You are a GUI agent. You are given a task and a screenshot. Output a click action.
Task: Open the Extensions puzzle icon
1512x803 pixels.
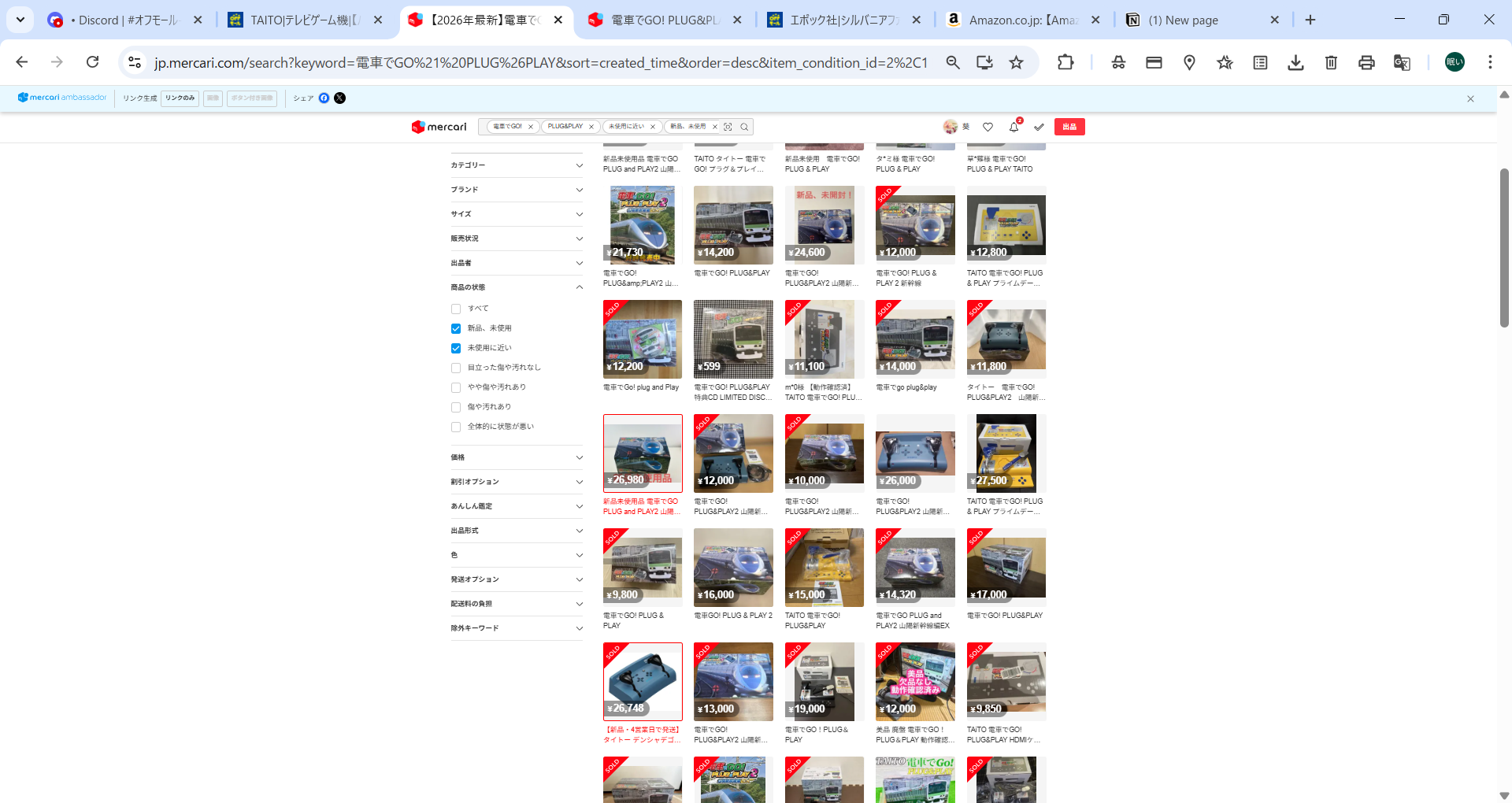tap(1065, 62)
